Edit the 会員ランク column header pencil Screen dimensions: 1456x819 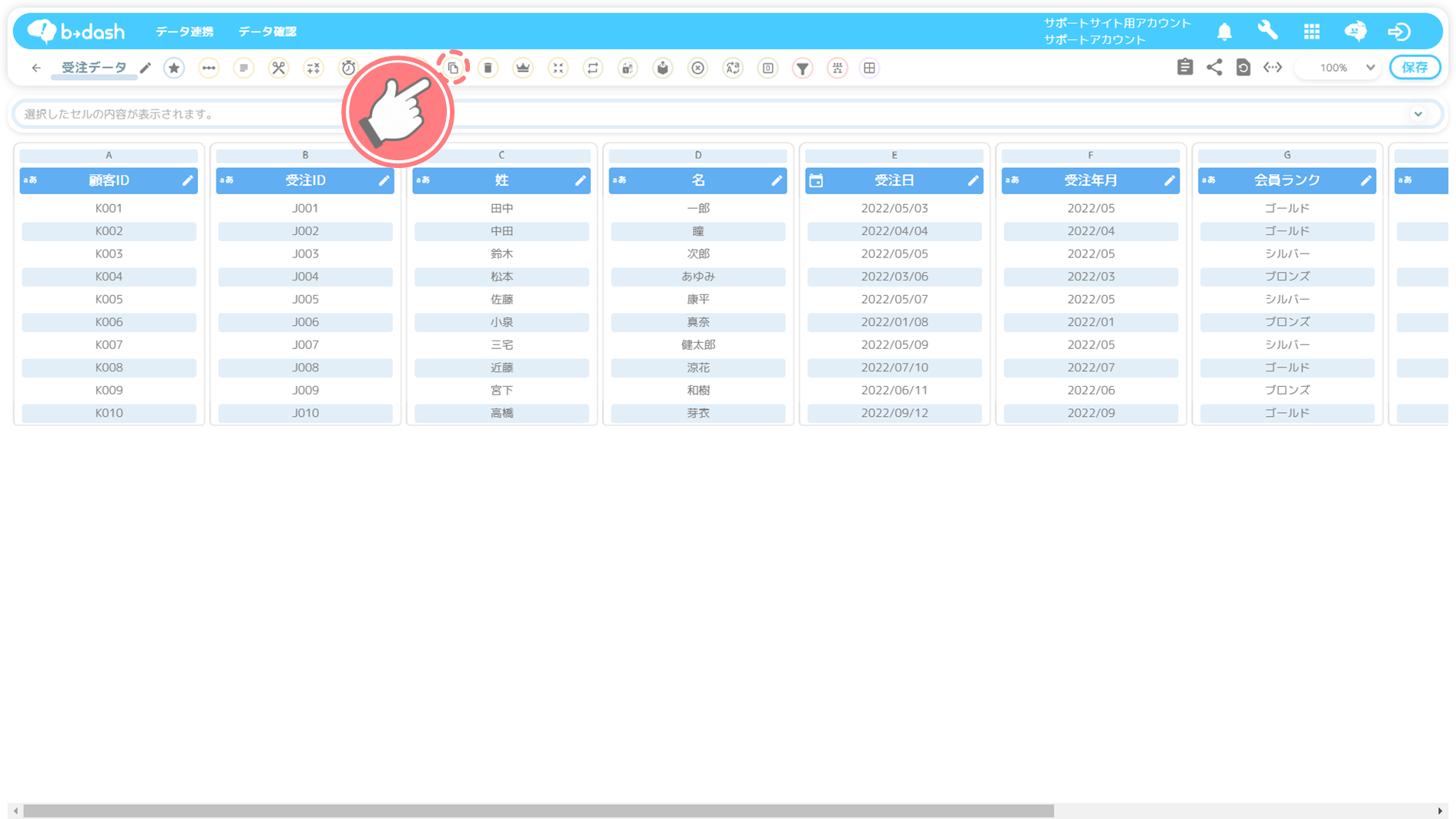pos(1366,180)
